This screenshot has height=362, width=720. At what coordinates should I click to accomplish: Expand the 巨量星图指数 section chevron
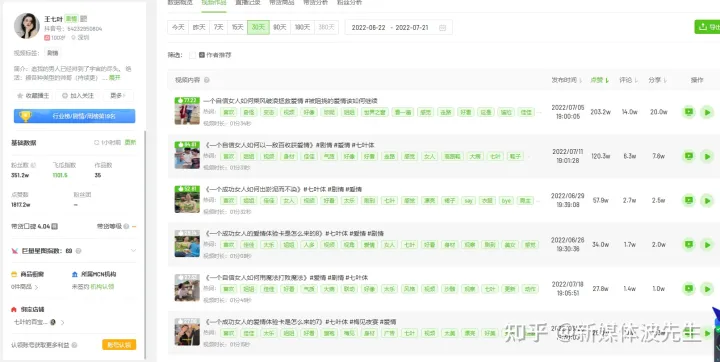pos(133,251)
